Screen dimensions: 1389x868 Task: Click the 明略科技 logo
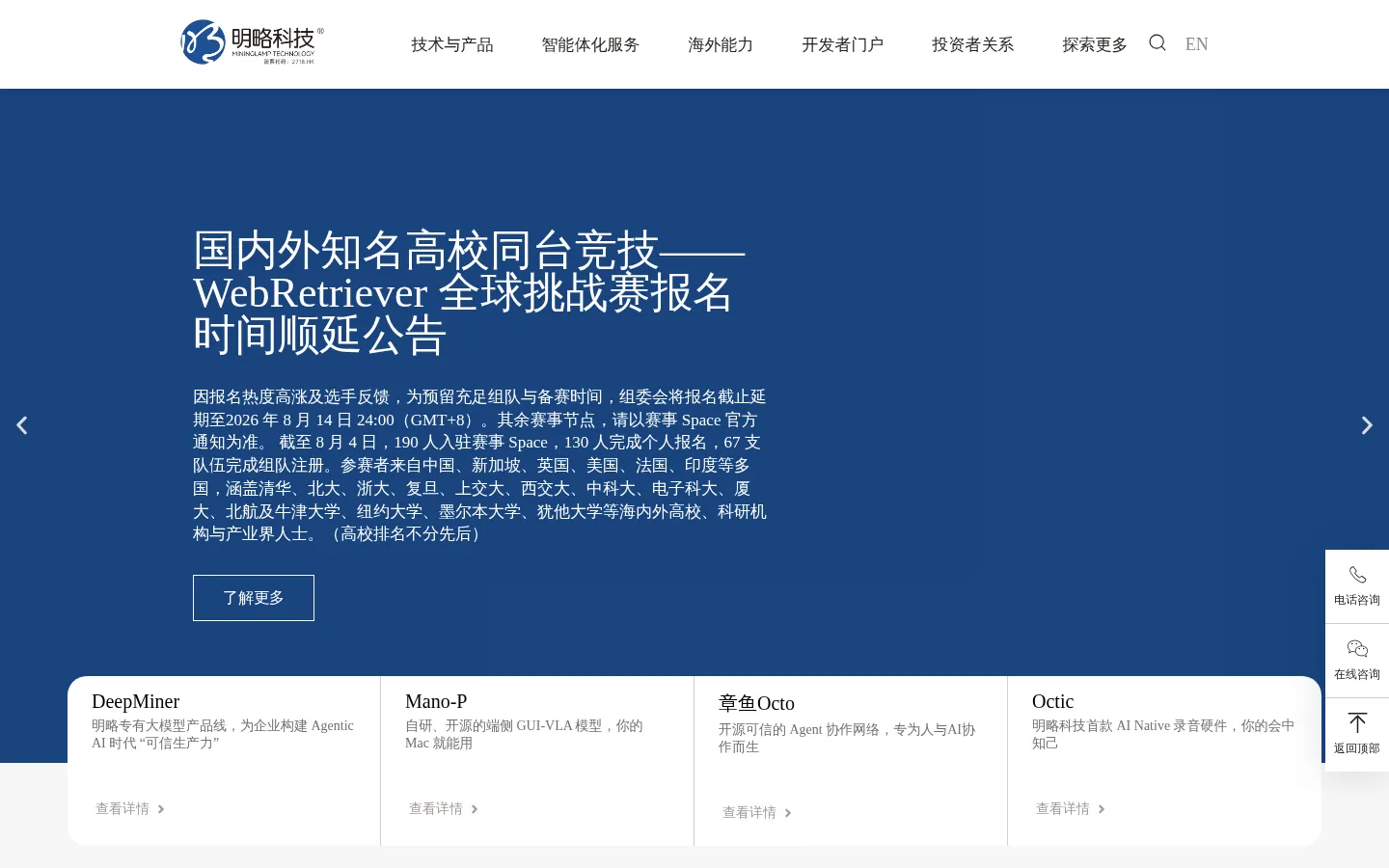tap(253, 42)
